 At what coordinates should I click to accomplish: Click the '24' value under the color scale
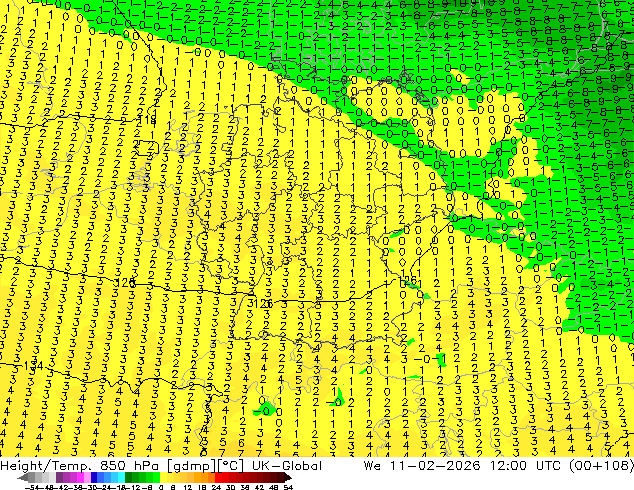tap(216, 487)
